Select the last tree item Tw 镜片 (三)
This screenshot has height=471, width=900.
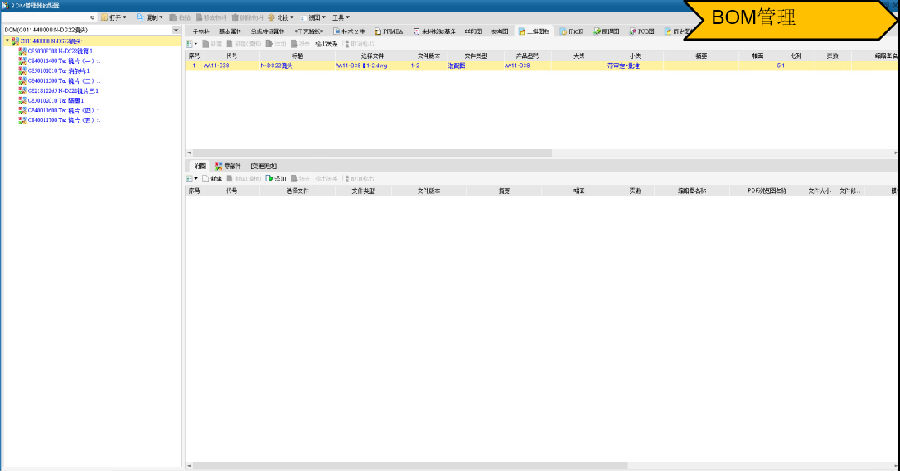pyautogui.click(x=64, y=120)
